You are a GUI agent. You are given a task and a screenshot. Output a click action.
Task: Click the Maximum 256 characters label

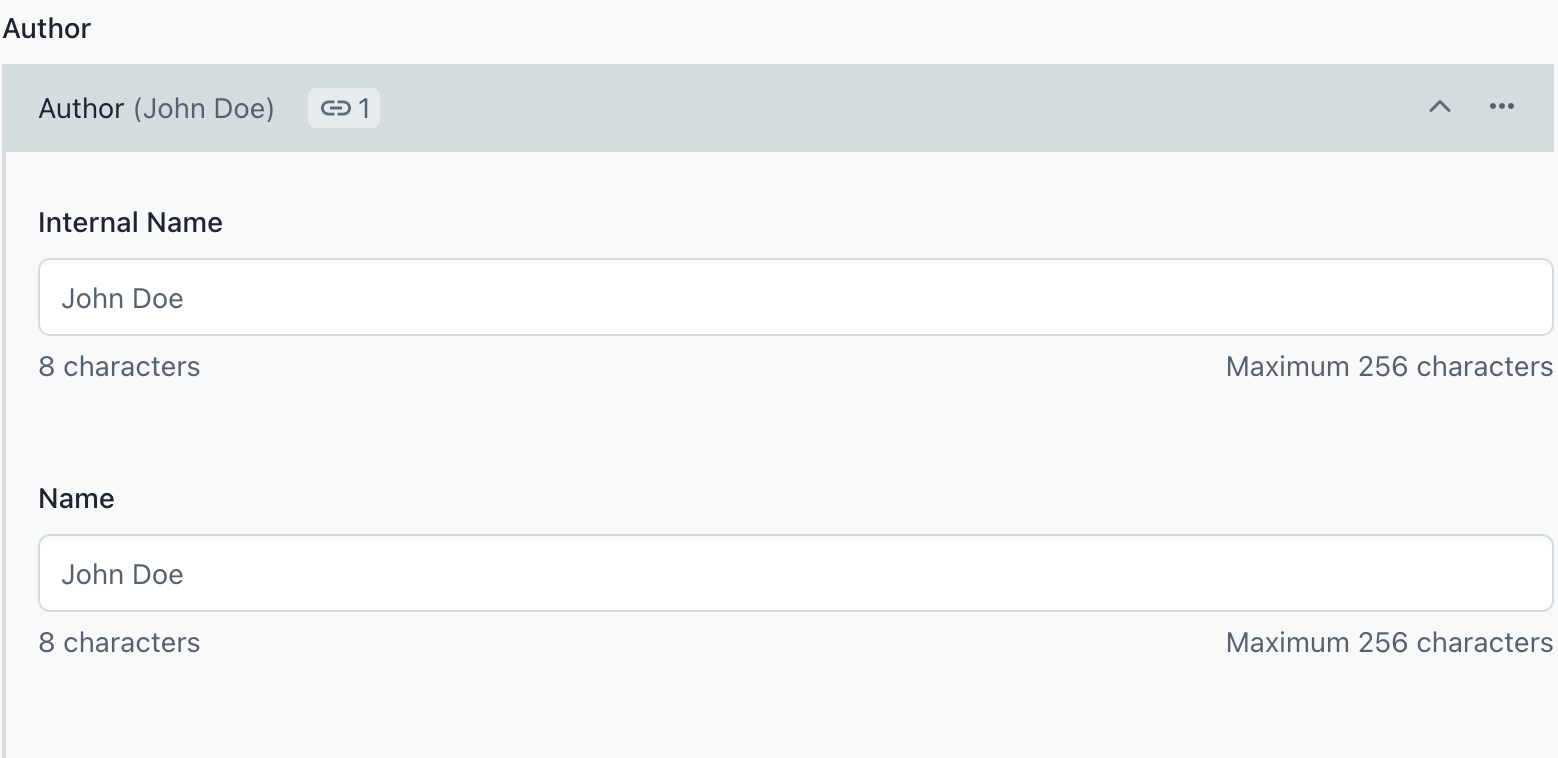1388,366
